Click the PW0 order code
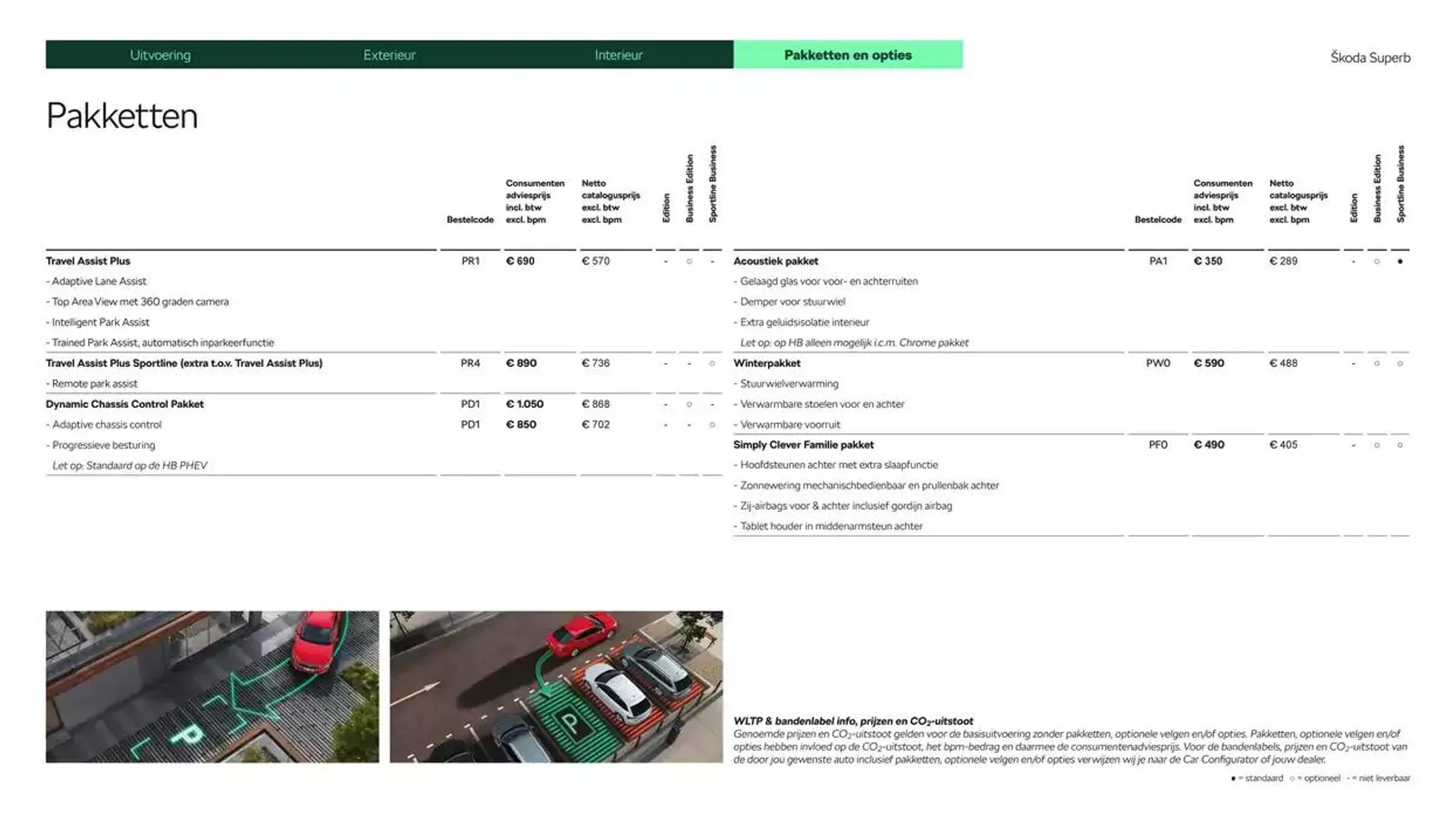This screenshot has height=819, width=1456. click(1158, 363)
